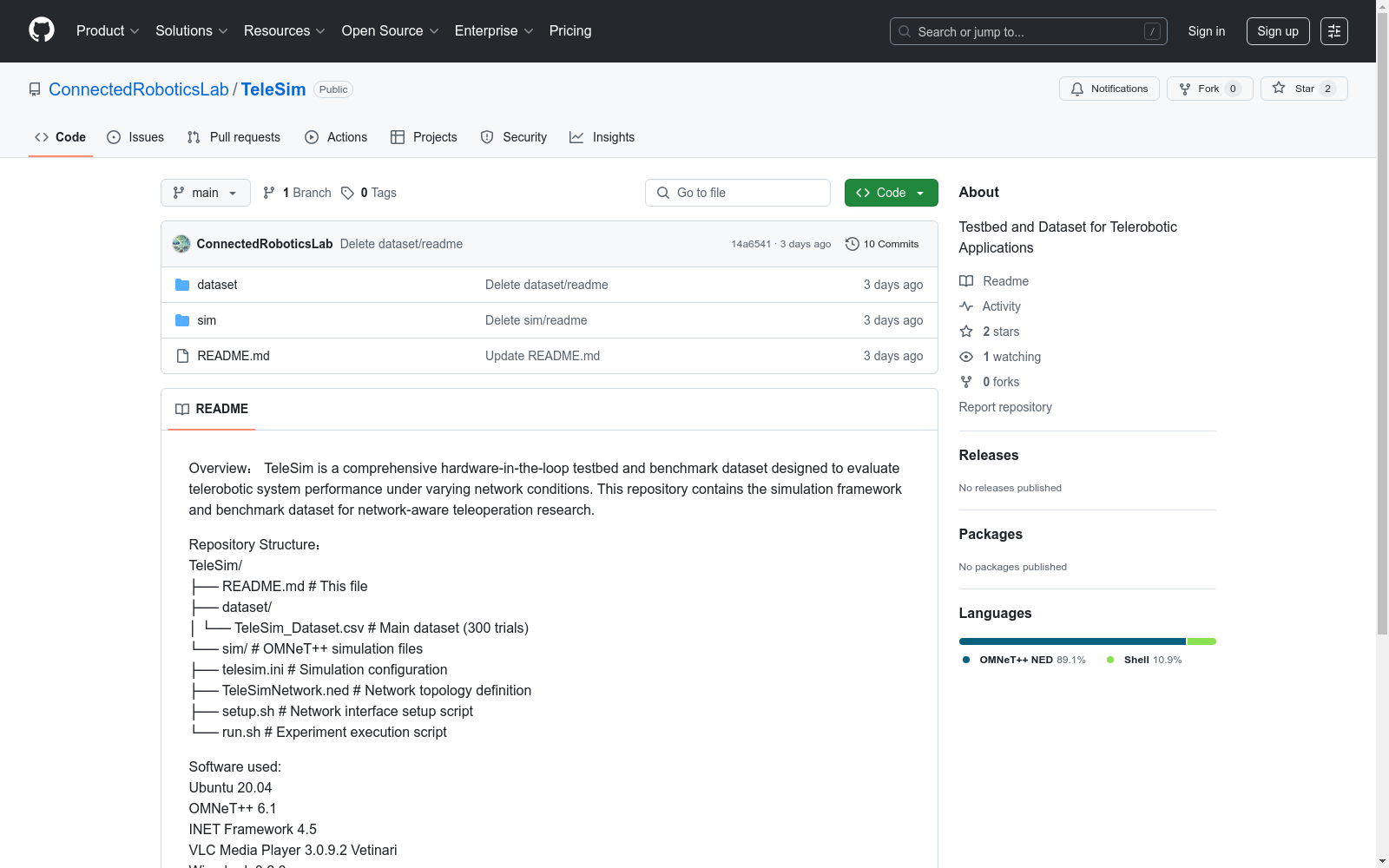1389x868 pixels.
Task: Click the Star count badge
Action: click(x=1327, y=89)
